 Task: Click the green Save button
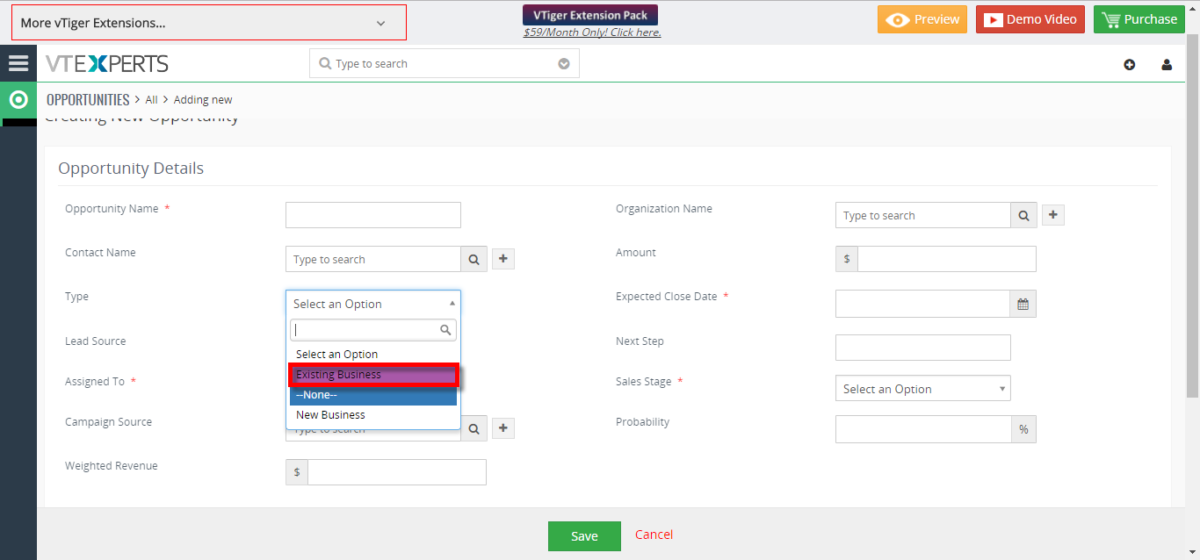coord(584,536)
